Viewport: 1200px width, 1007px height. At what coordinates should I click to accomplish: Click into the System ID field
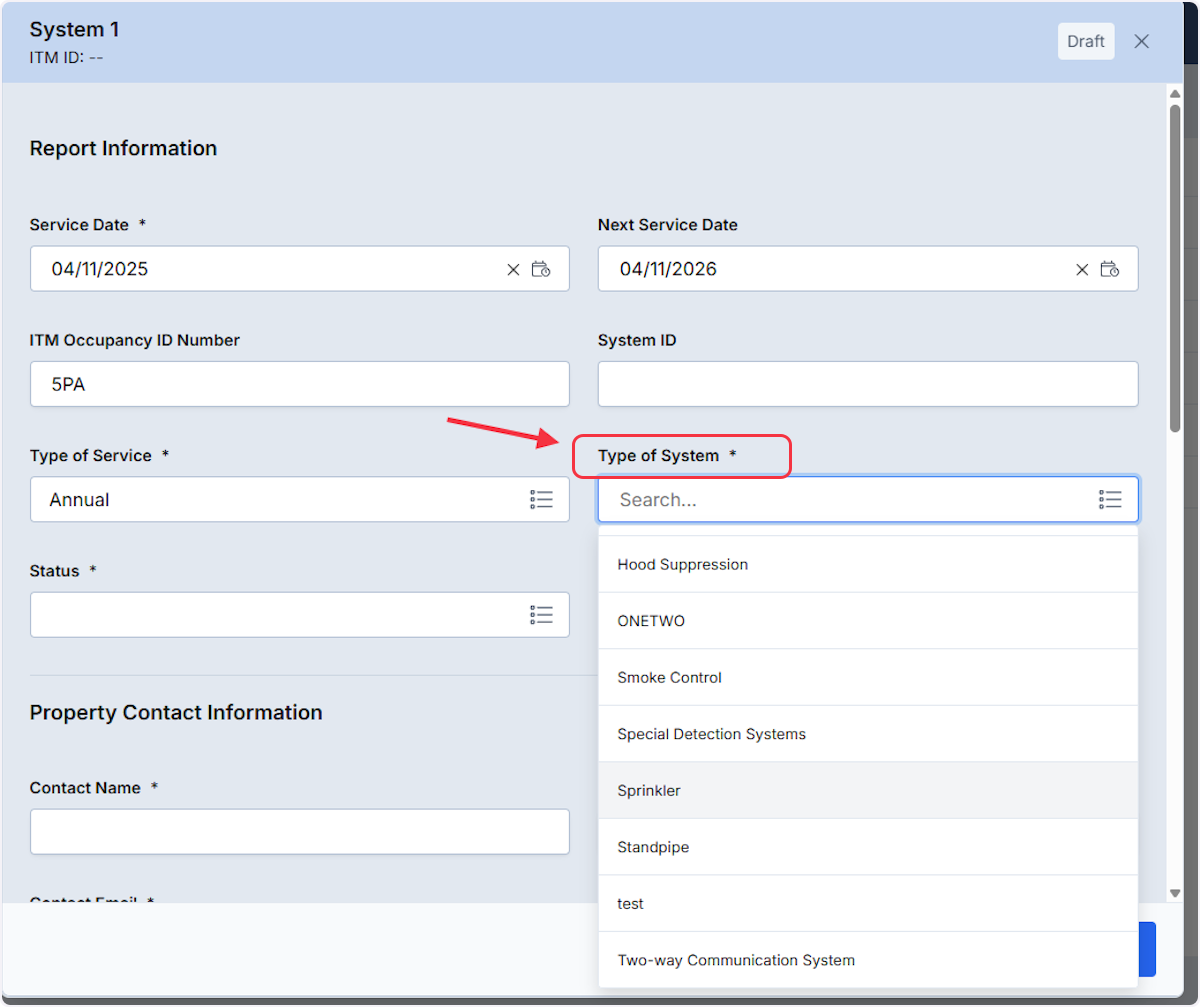(868, 384)
